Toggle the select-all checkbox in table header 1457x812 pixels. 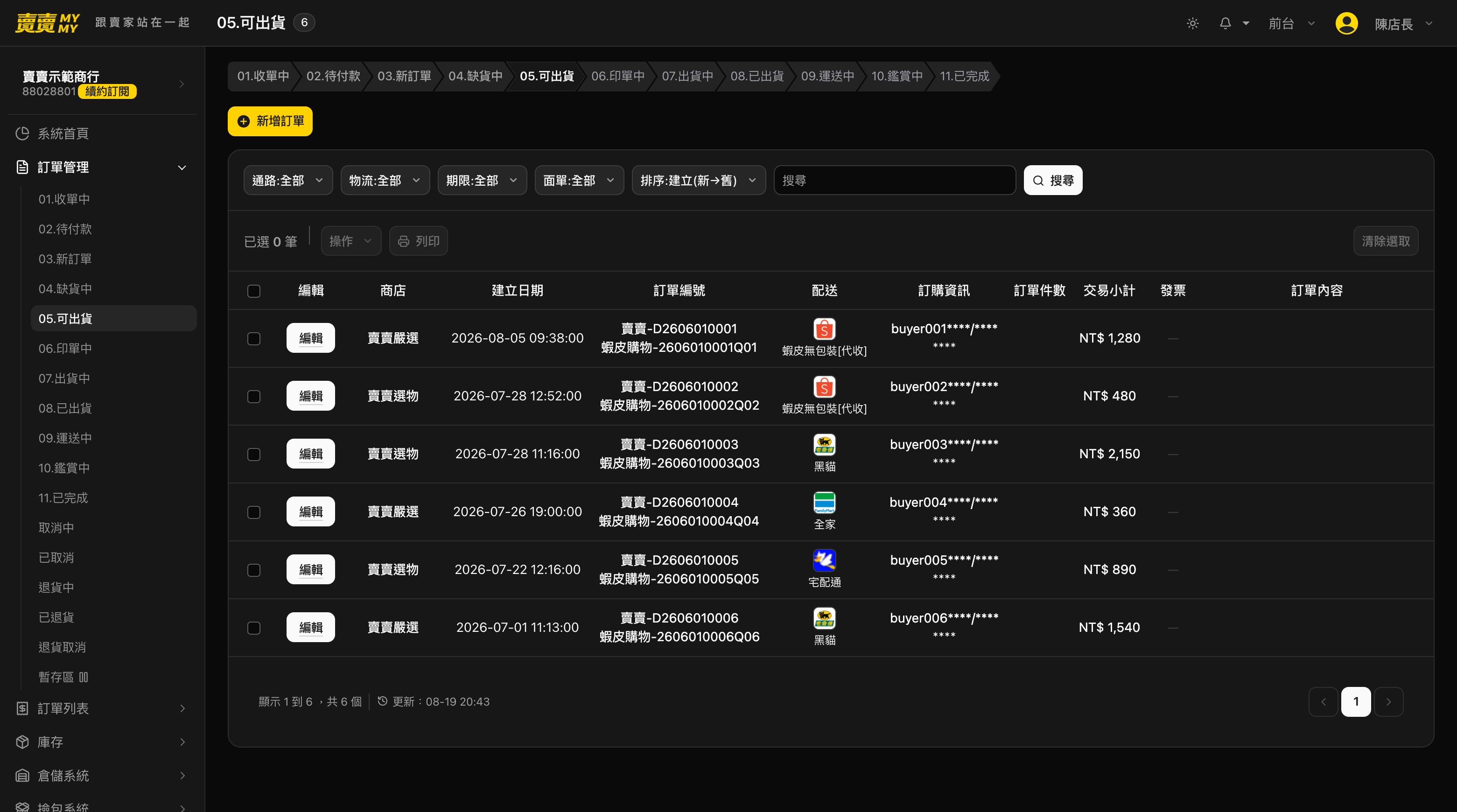254,291
